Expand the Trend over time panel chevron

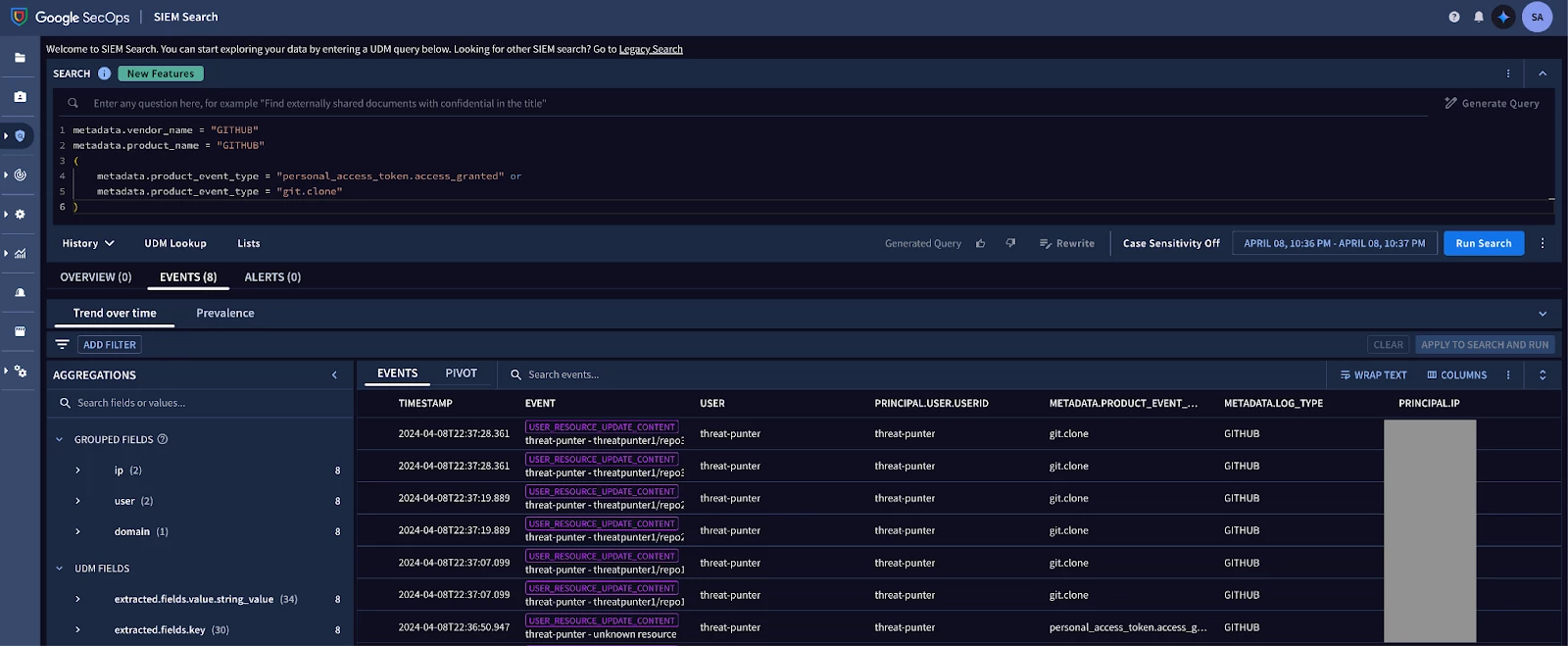tap(1543, 314)
